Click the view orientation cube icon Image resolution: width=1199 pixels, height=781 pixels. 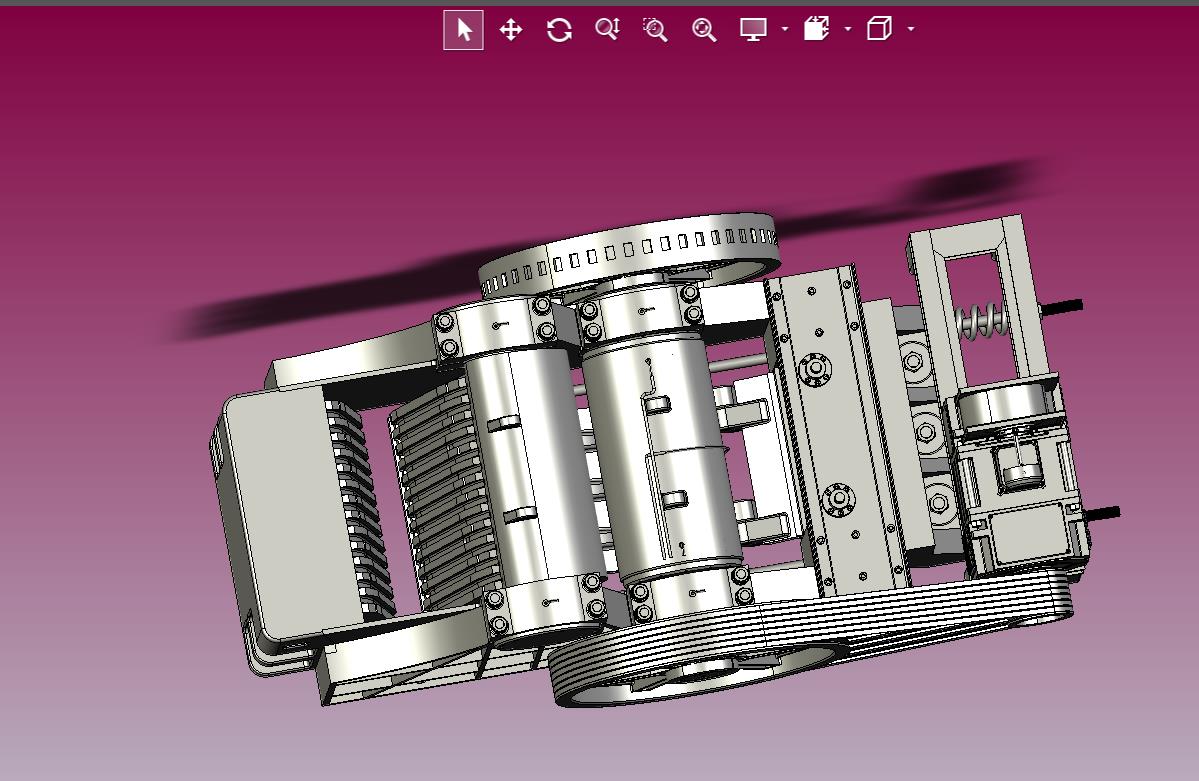(x=879, y=29)
